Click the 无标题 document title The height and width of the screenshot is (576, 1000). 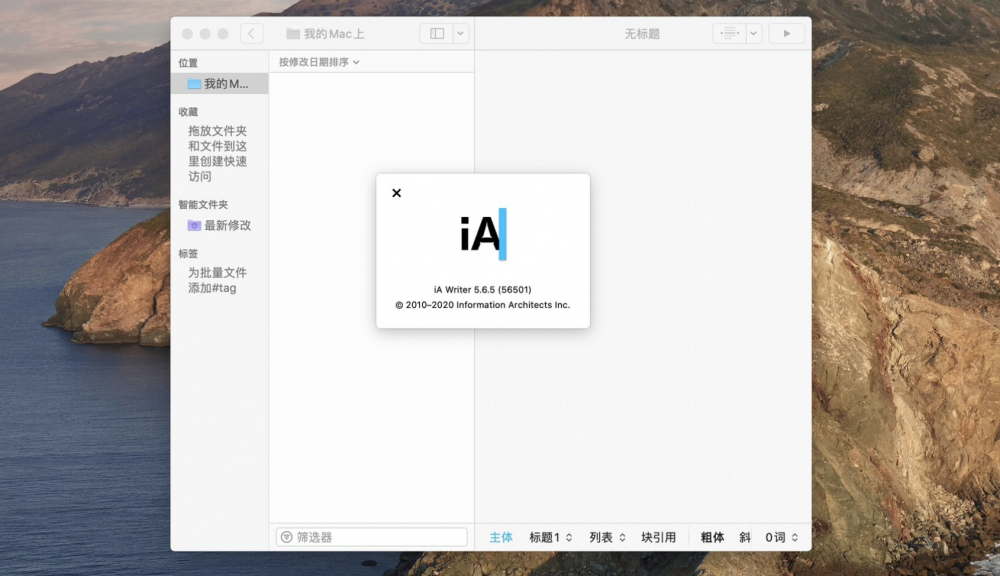pos(642,34)
